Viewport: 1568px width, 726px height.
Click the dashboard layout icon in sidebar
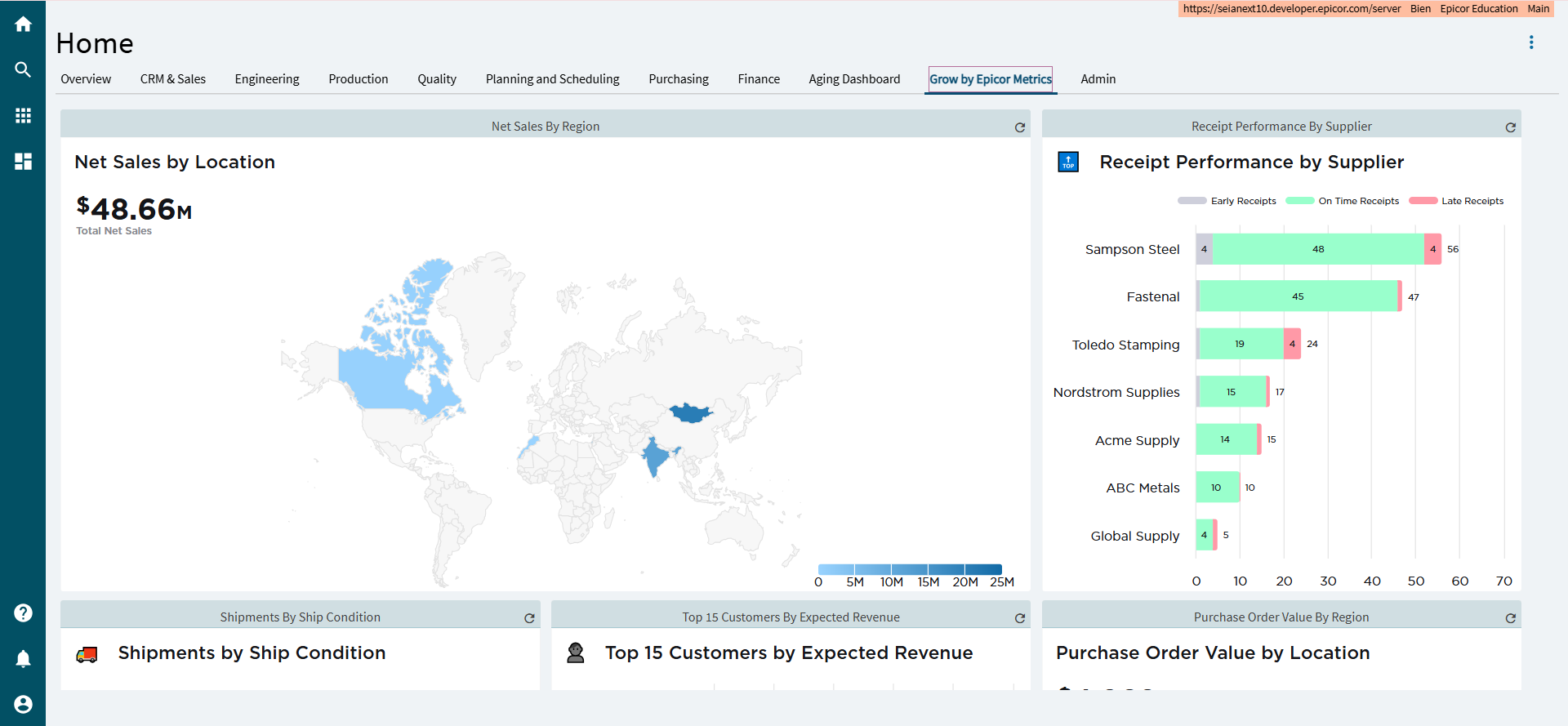(x=23, y=162)
